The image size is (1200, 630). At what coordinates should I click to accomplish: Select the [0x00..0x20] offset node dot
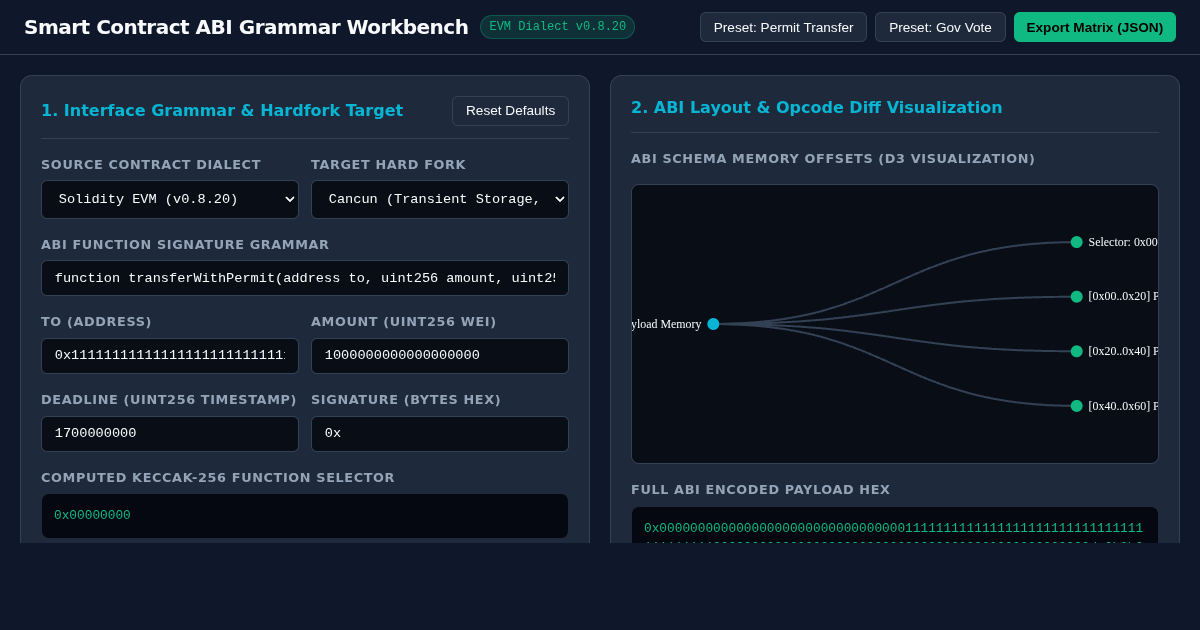tap(1077, 297)
